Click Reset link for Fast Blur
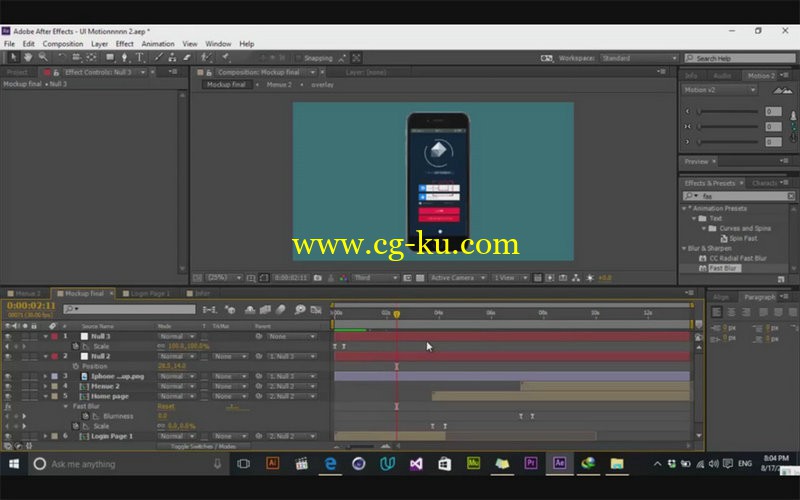Viewport: 800px width, 500px height. pos(166,407)
